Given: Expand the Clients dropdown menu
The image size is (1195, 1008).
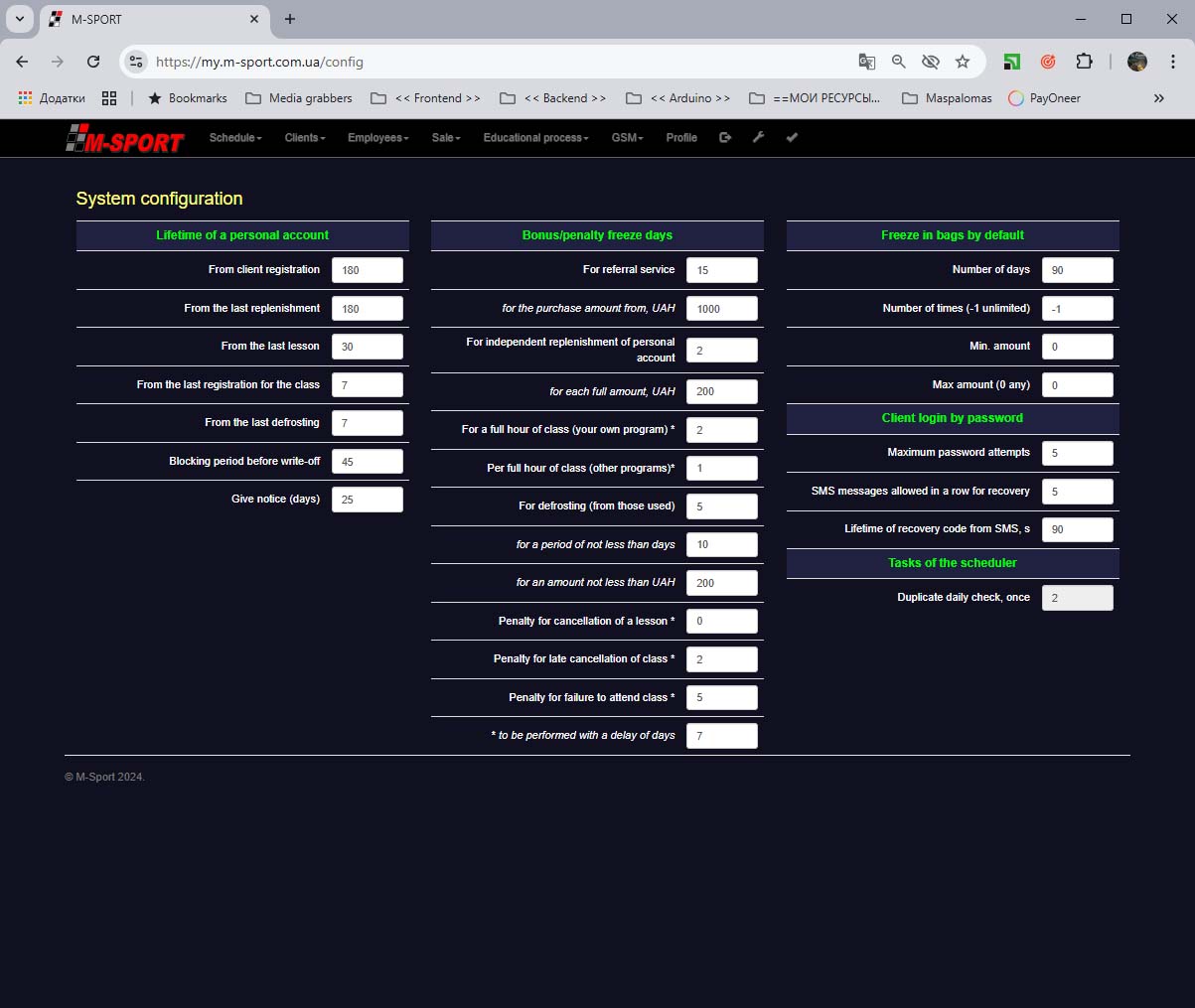Looking at the screenshot, I should 305,138.
